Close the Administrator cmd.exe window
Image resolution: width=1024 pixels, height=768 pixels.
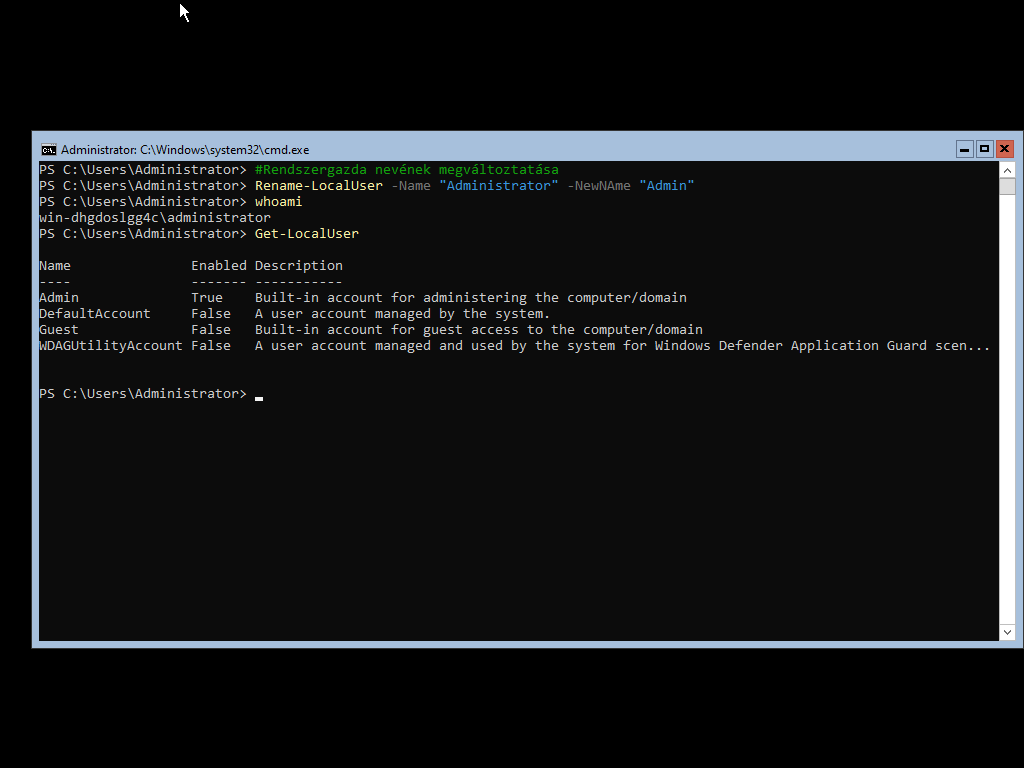(1005, 149)
